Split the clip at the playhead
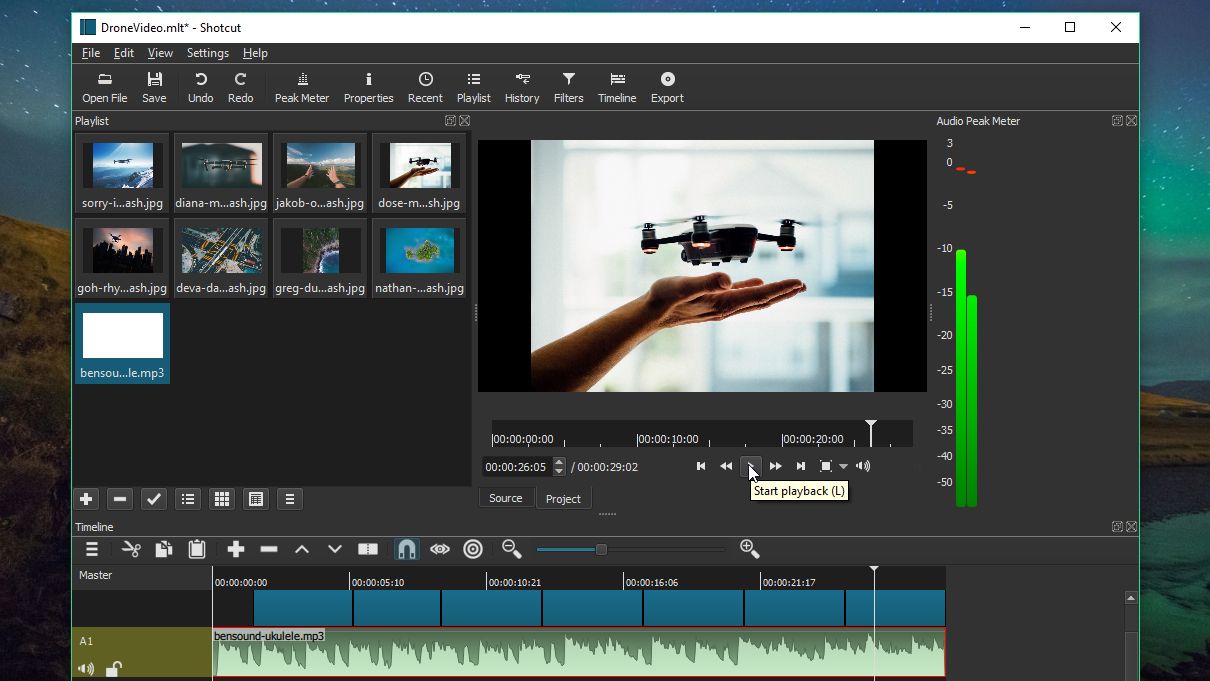Image resolution: width=1210 pixels, height=681 pixels. click(x=367, y=548)
